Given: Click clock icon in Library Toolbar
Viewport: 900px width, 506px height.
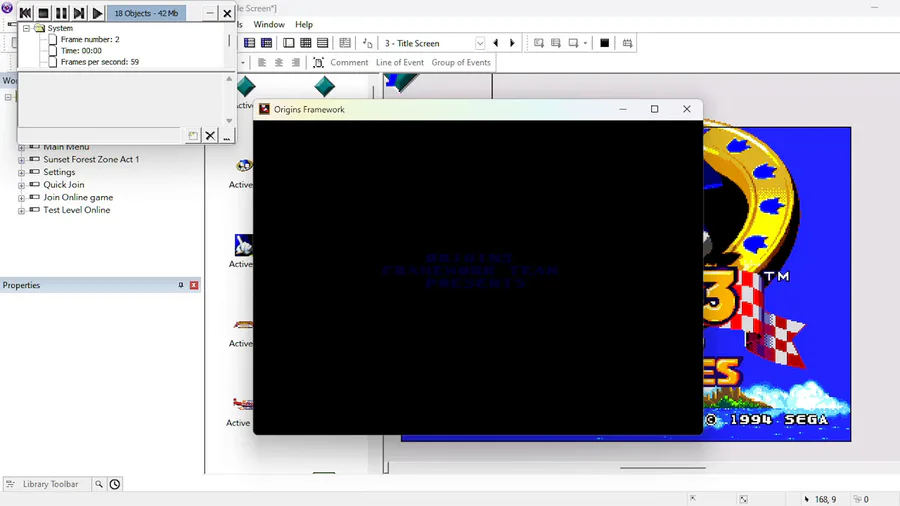Looking at the screenshot, I should 115,484.
